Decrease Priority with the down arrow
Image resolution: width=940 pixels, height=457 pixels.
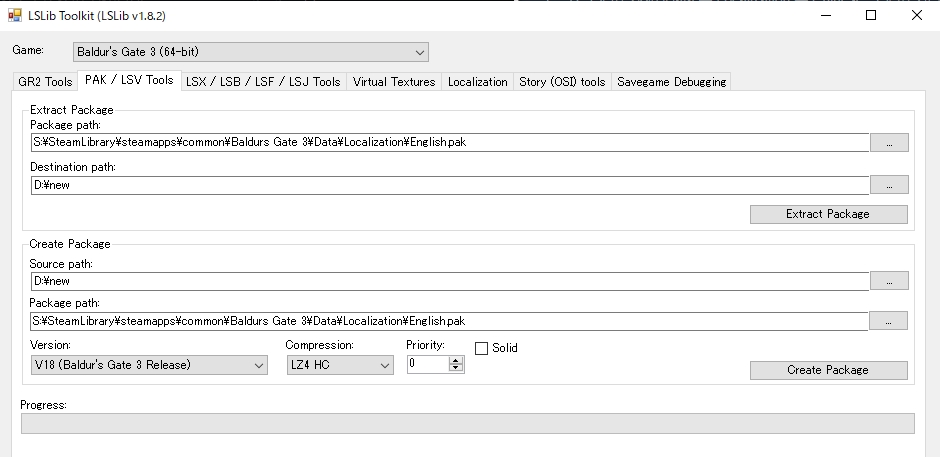pyautogui.click(x=456, y=368)
